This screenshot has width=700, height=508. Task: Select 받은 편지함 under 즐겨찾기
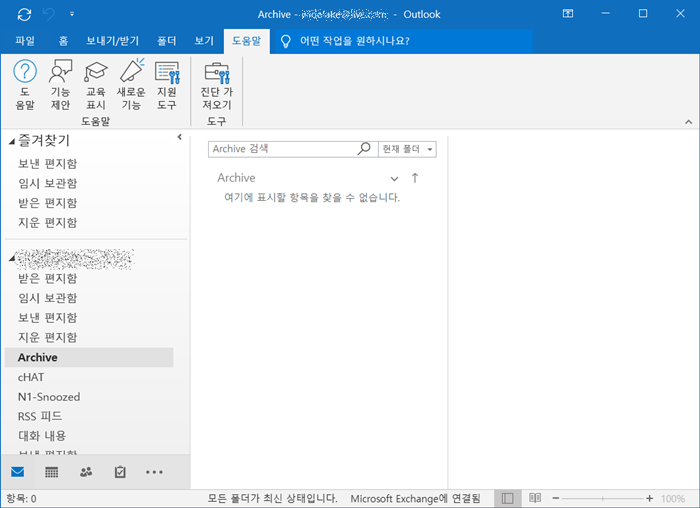[47, 203]
